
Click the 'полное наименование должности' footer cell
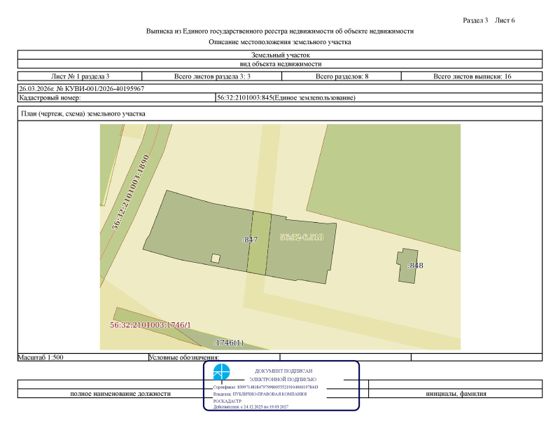click(120, 393)
